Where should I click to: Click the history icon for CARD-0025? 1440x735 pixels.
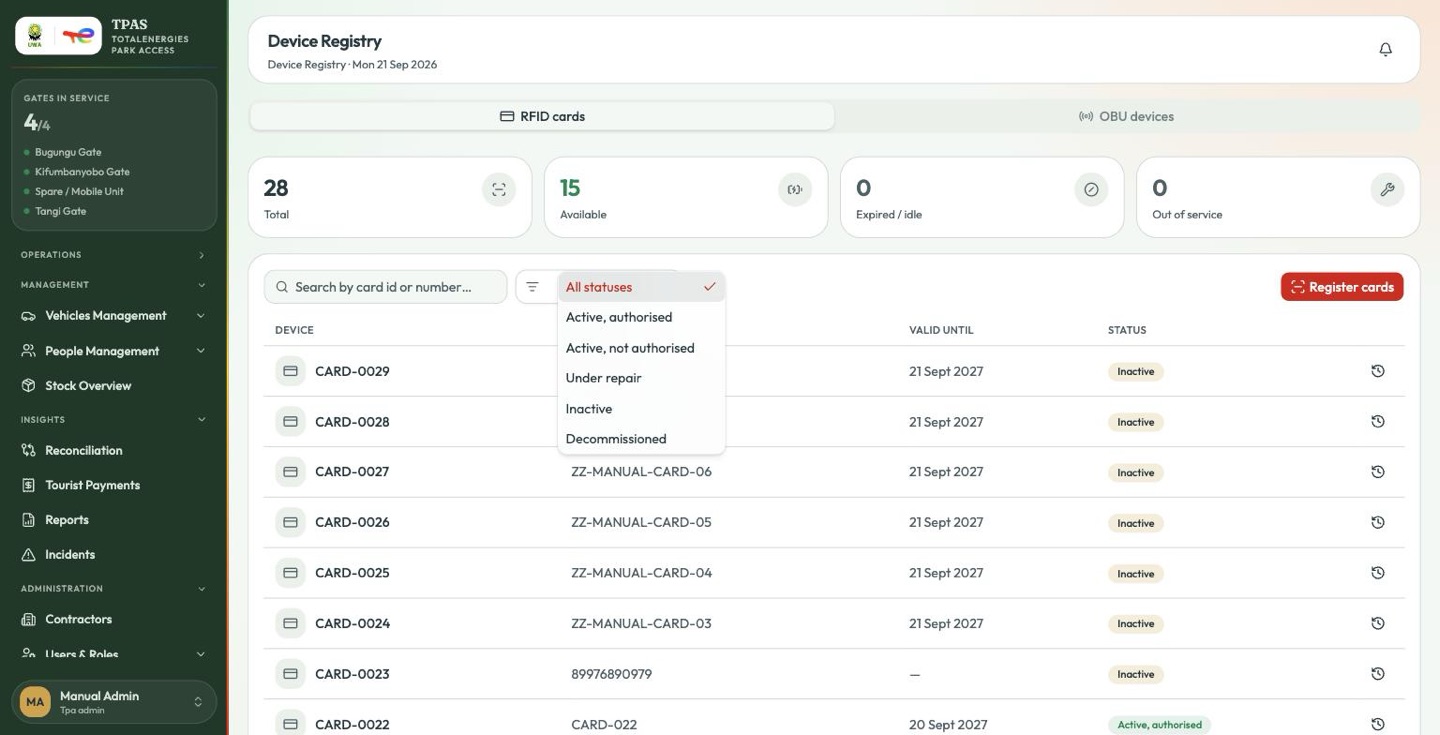tap(1377, 573)
